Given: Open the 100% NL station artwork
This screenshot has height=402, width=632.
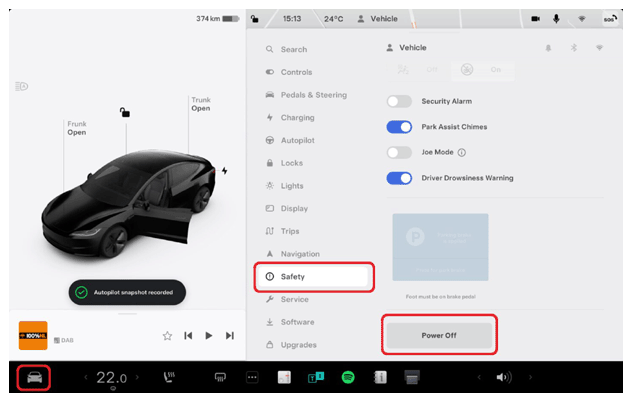Looking at the screenshot, I should (33, 335).
